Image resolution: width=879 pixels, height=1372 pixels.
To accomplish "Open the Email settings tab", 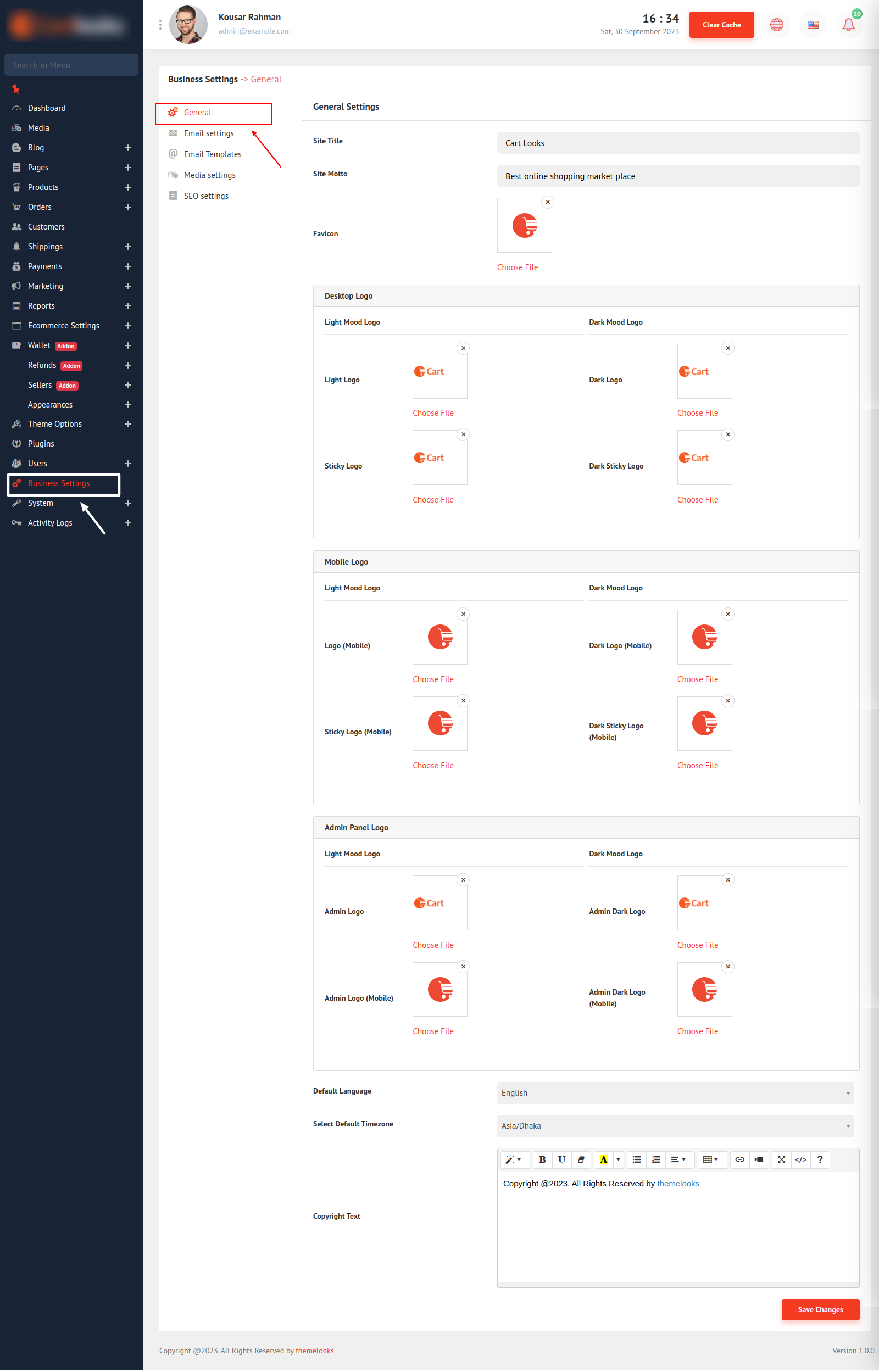I will click(208, 133).
